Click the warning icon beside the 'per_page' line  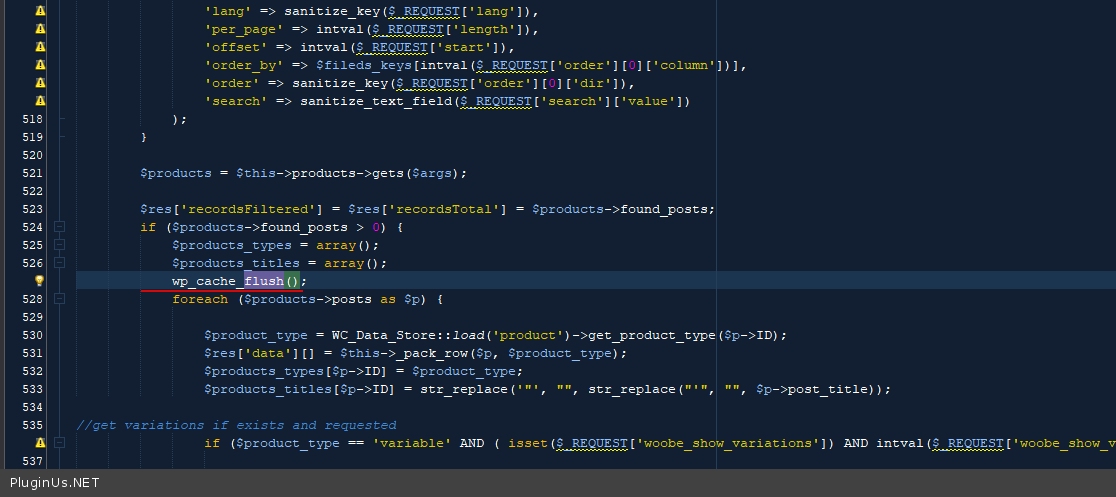point(40,29)
